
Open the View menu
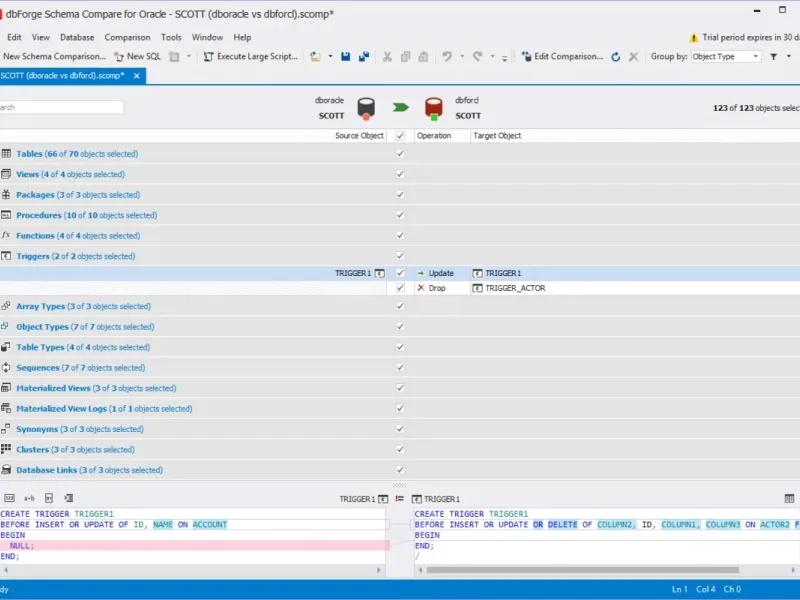[x=41, y=37]
